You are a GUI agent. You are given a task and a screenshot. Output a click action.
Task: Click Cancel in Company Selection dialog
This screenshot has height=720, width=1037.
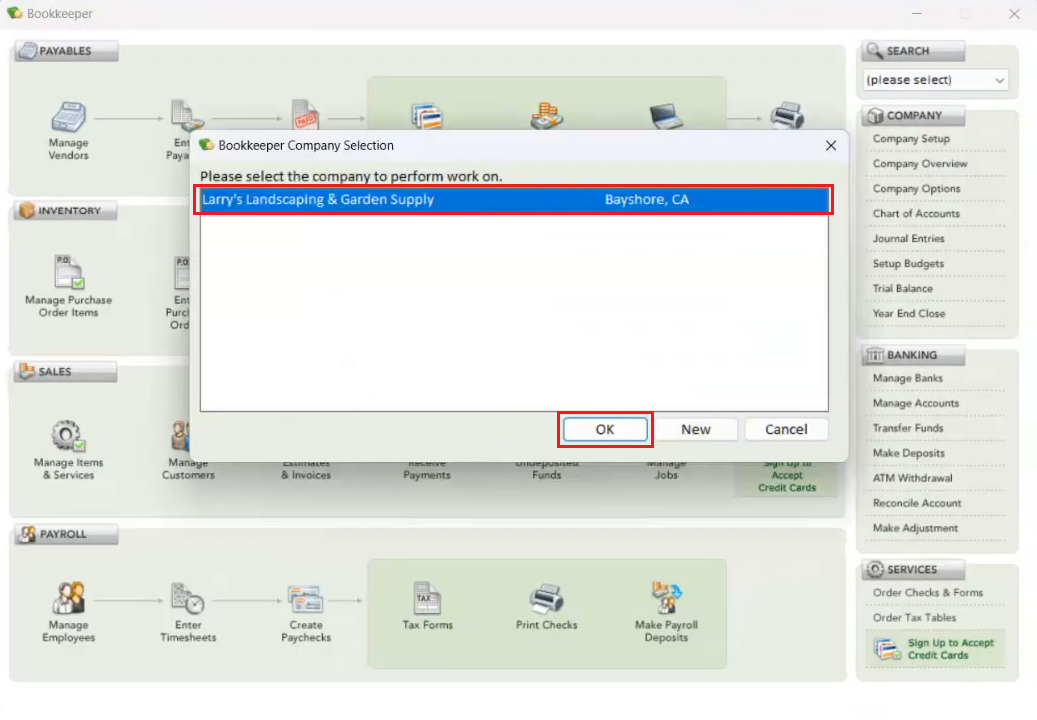[x=786, y=430]
